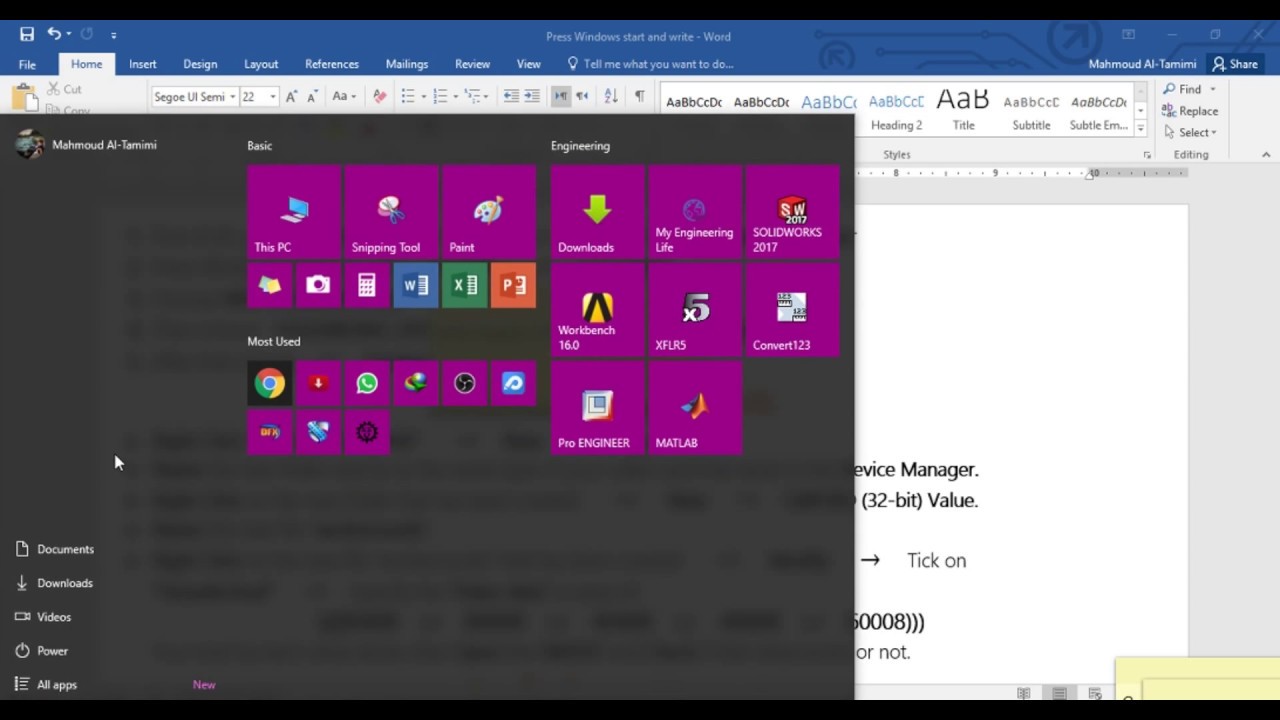The image size is (1280, 720).
Task: Open Google Chrome from Most Used
Action: pos(270,383)
